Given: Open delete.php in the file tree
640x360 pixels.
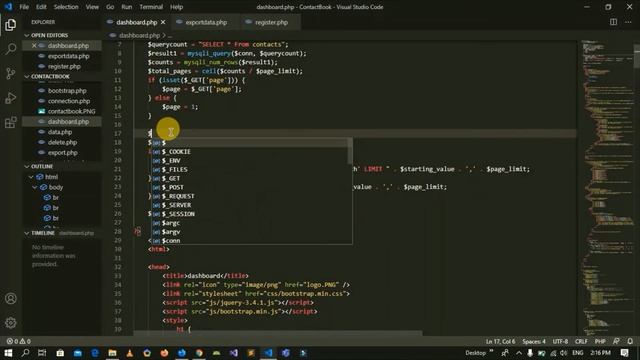Looking at the screenshot, I should [x=62, y=142].
